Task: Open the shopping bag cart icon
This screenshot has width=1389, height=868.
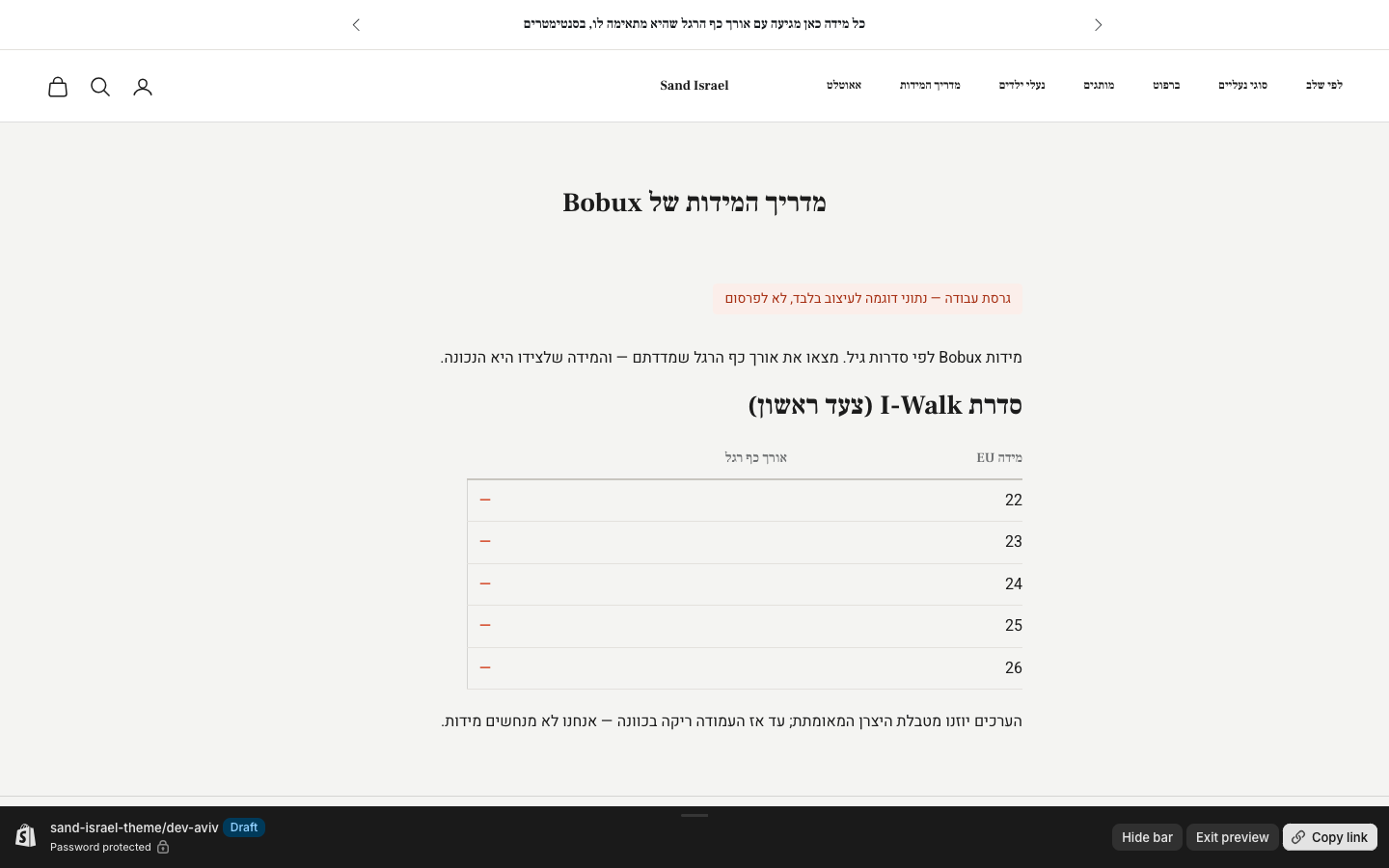Action: pos(58,87)
